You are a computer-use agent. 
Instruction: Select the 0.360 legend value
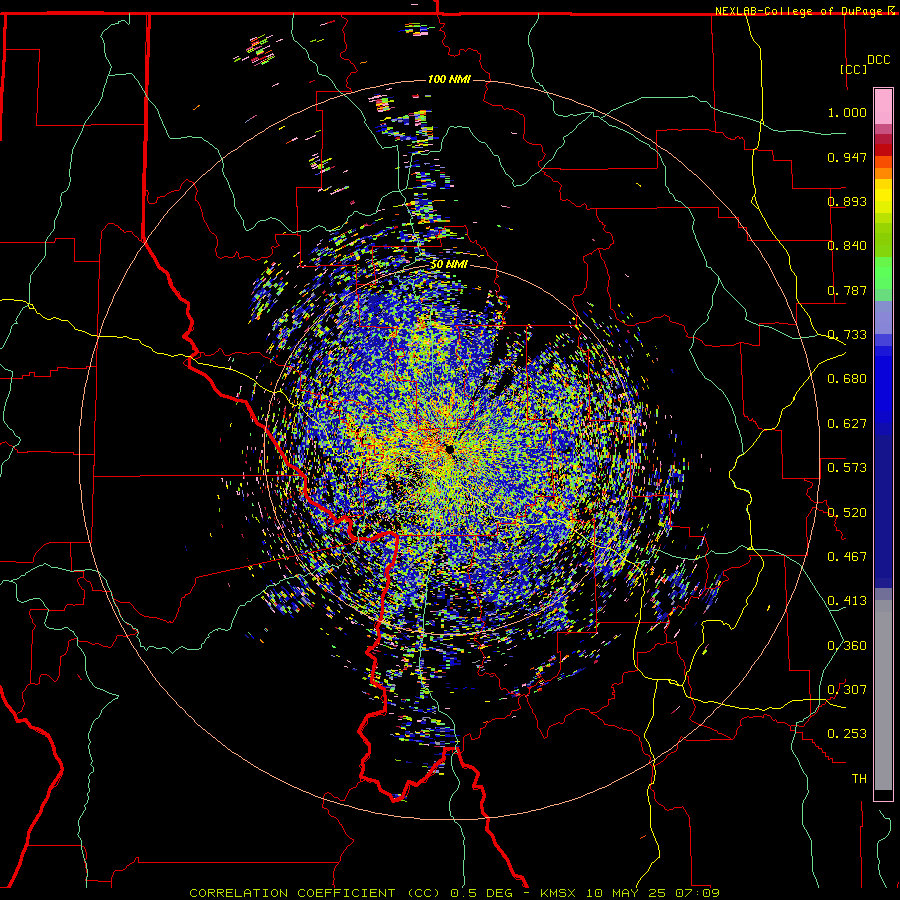(x=847, y=646)
